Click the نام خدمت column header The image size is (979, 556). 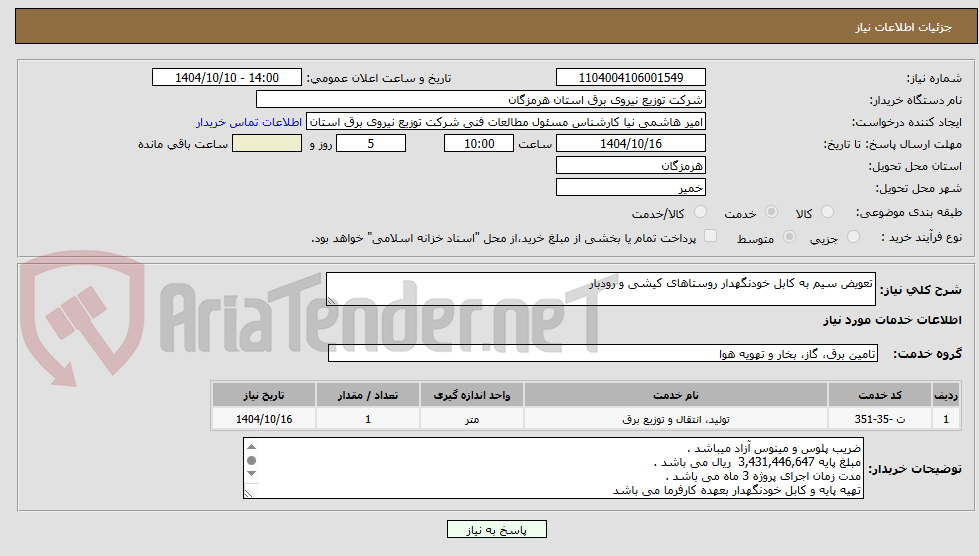tap(676, 395)
